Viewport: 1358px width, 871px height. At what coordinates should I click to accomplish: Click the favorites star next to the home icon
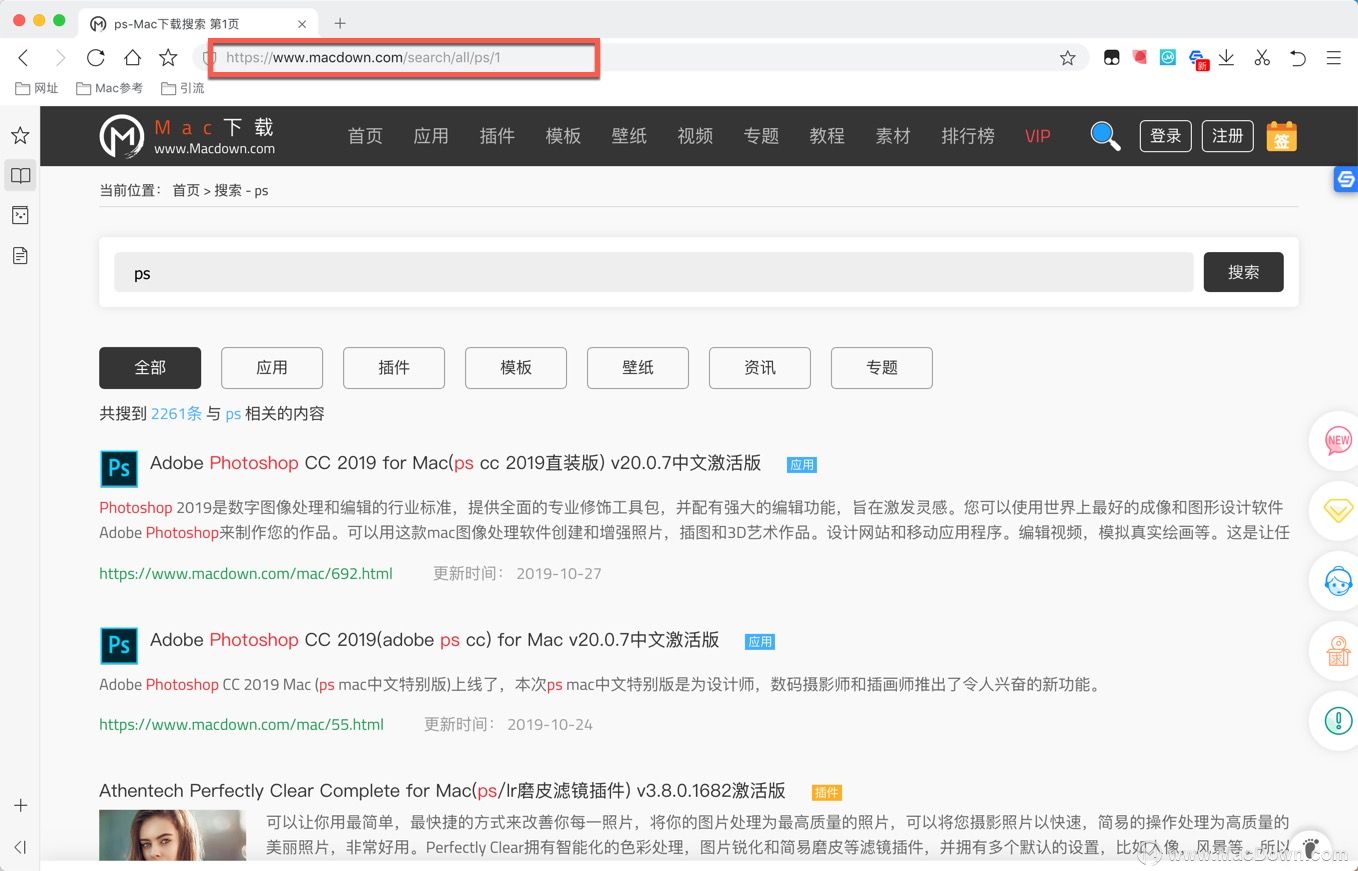coord(168,58)
